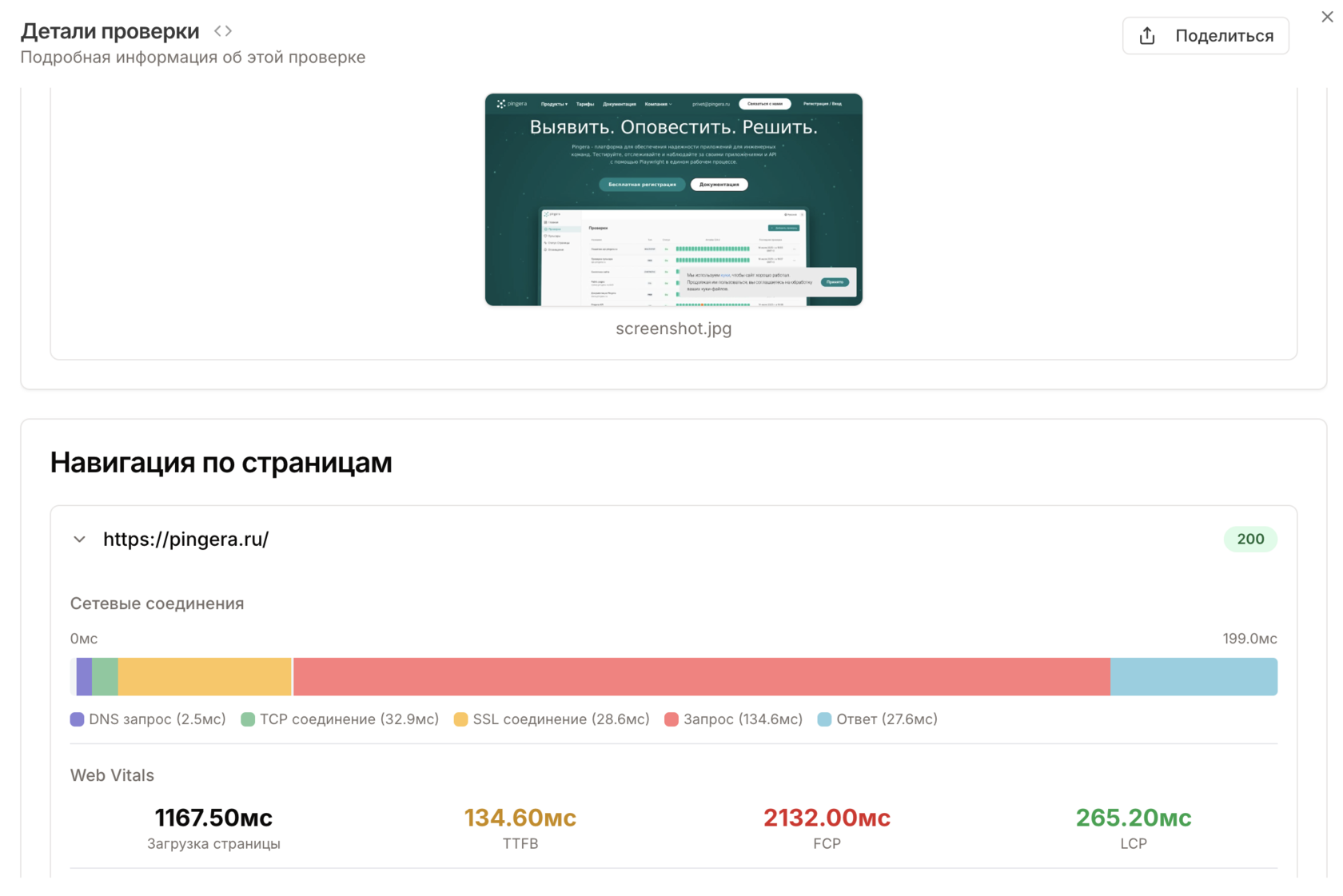Click the screenshot.jpg file name
This screenshot has height=896, width=1343.
(x=673, y=329)
